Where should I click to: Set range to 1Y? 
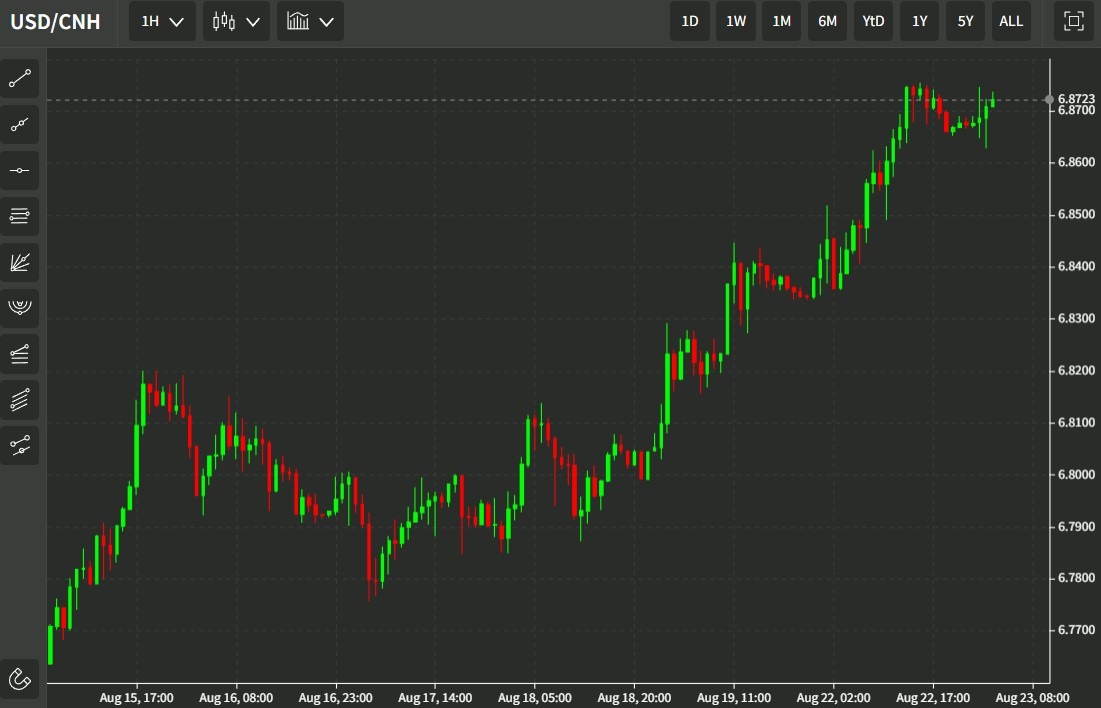tap(920, 21)
